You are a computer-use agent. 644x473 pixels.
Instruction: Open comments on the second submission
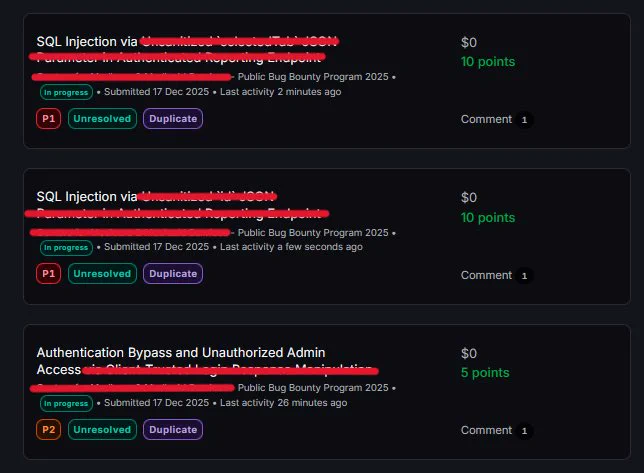(x=497, y=275)
